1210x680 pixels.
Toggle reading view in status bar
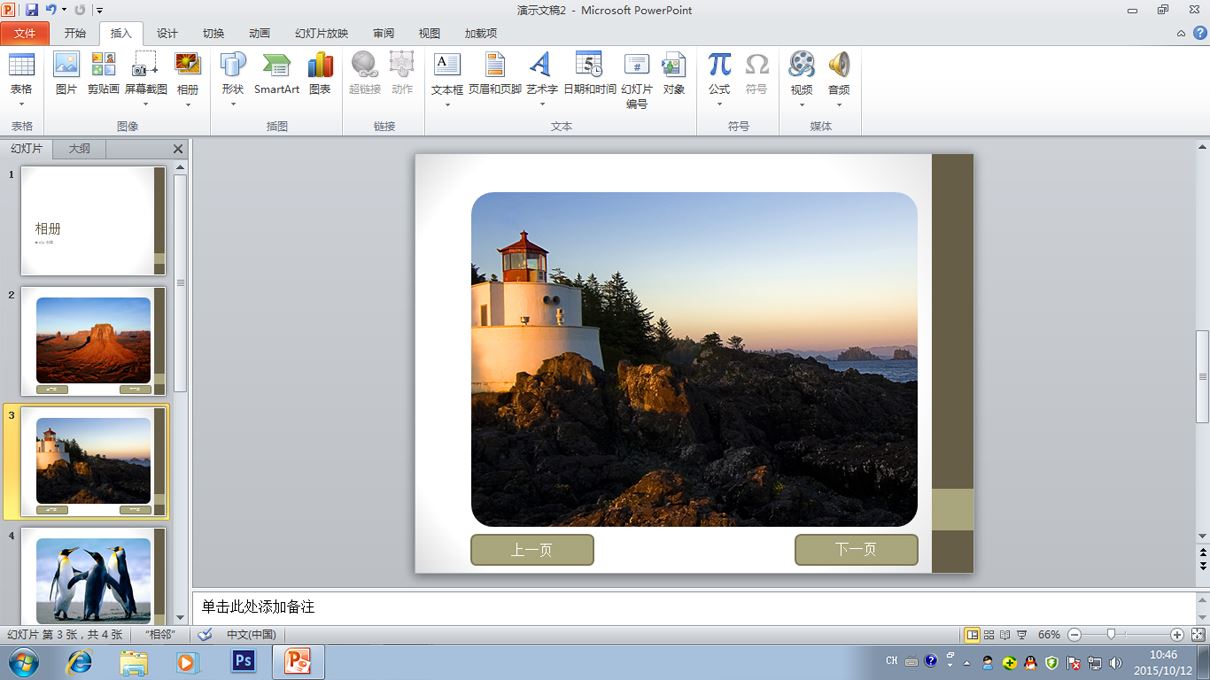pos(1005,635)
